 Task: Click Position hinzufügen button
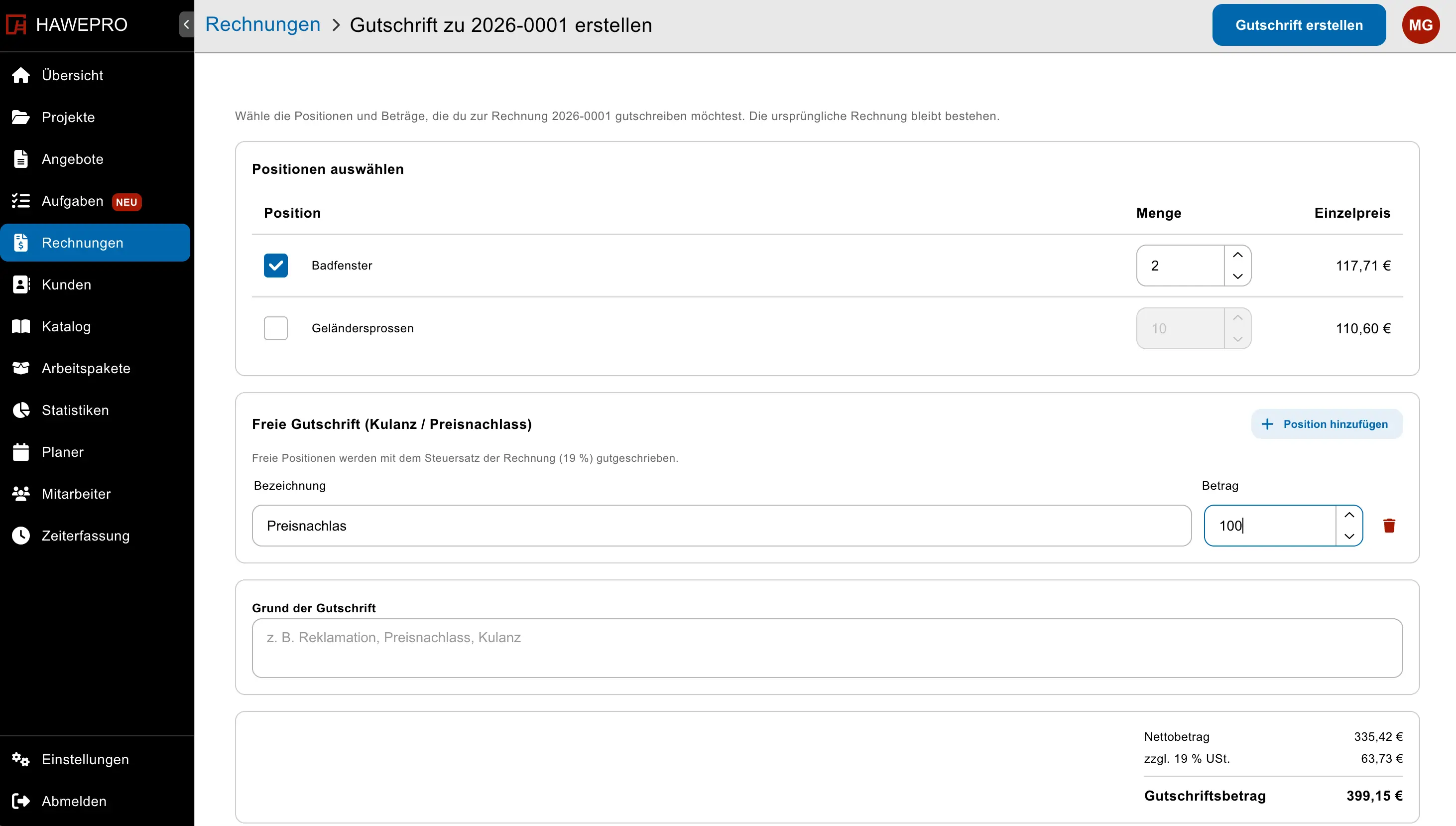[x=1327, y=424]
